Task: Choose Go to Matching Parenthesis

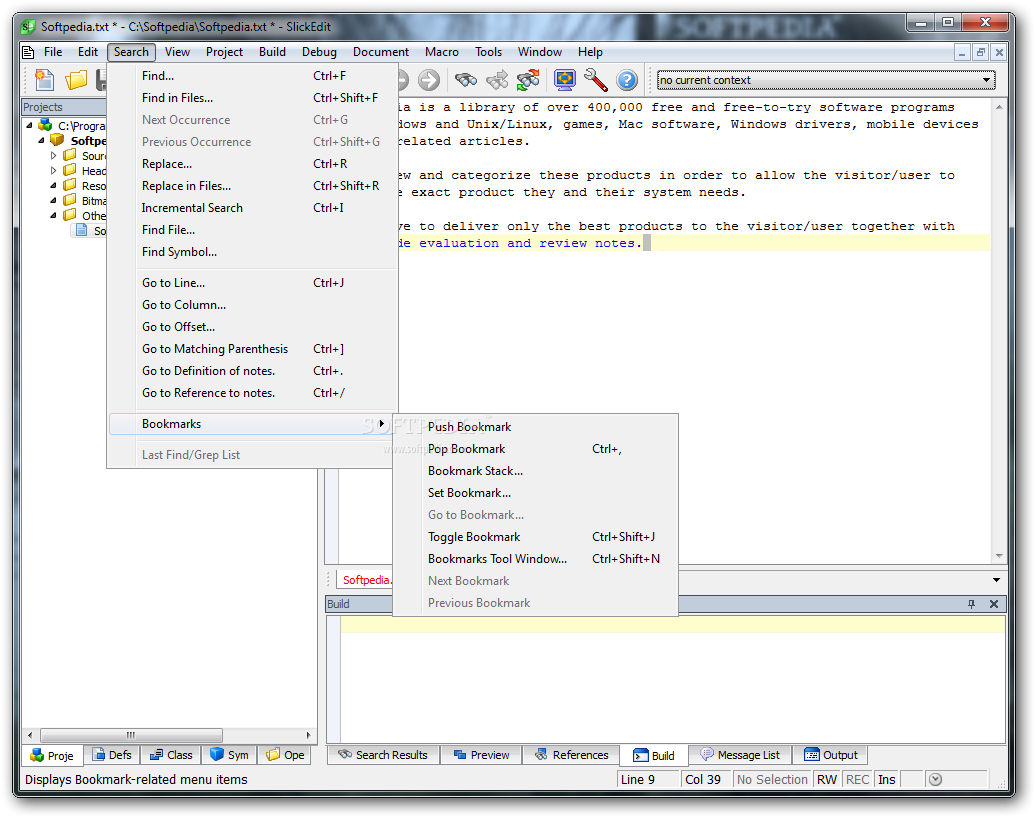Action: pyautogui.click(x=253, y=349)
